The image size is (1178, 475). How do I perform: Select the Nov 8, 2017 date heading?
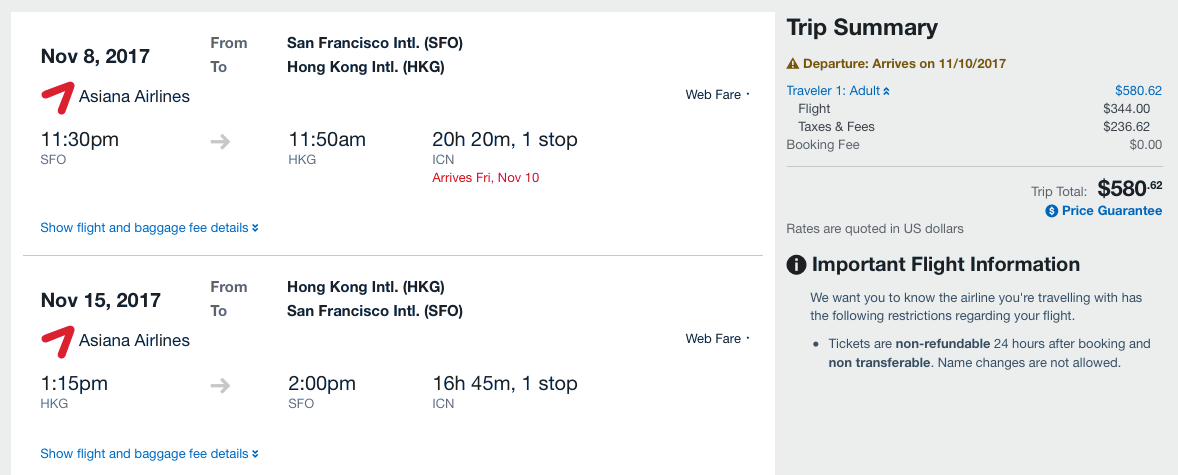[94, 56]
